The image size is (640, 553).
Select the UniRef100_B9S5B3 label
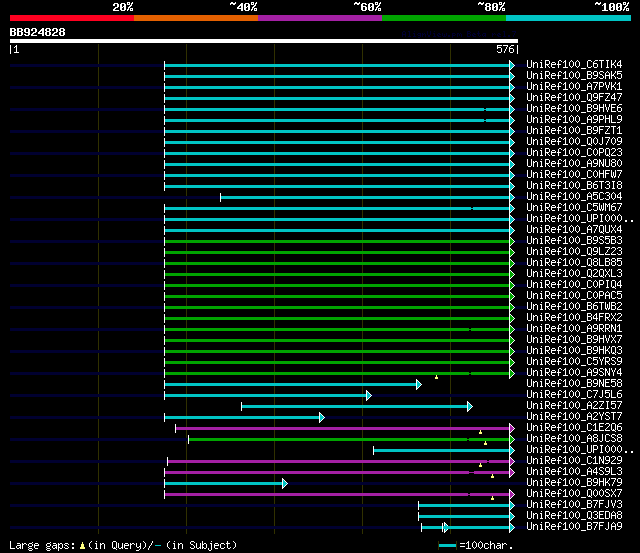pyautogui.click(x=574, y=241)
